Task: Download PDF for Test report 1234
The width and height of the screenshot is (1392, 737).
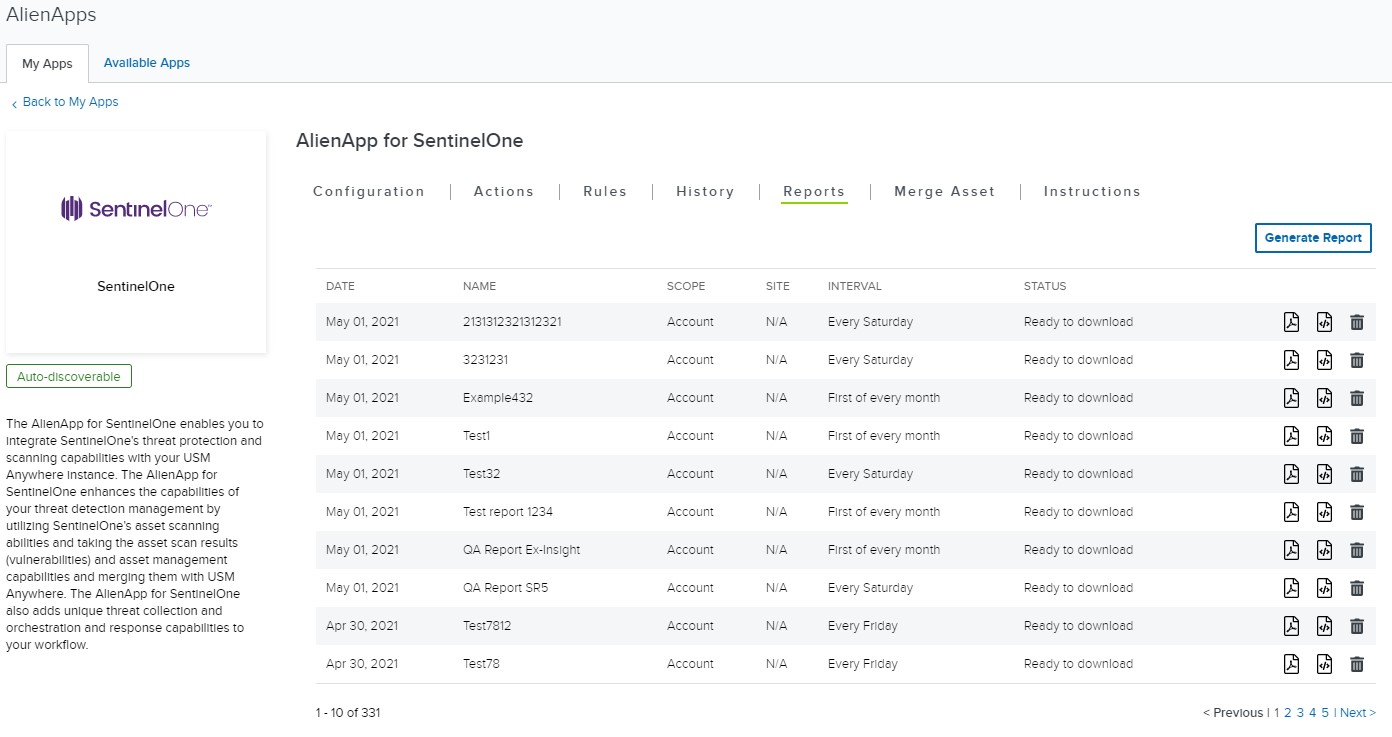Action: coord(1291,512)
